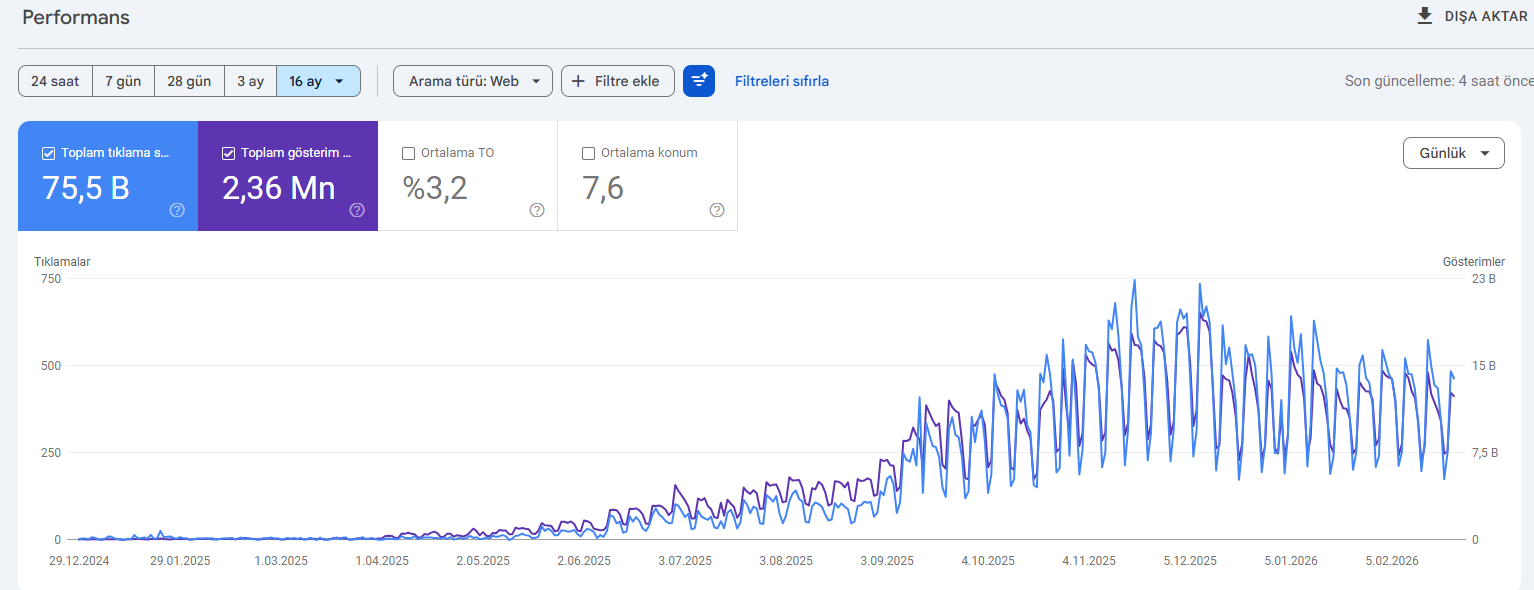Screen dimensions: 1534x590
Task: Select the 24 saat date range
Action: point(55,81)
